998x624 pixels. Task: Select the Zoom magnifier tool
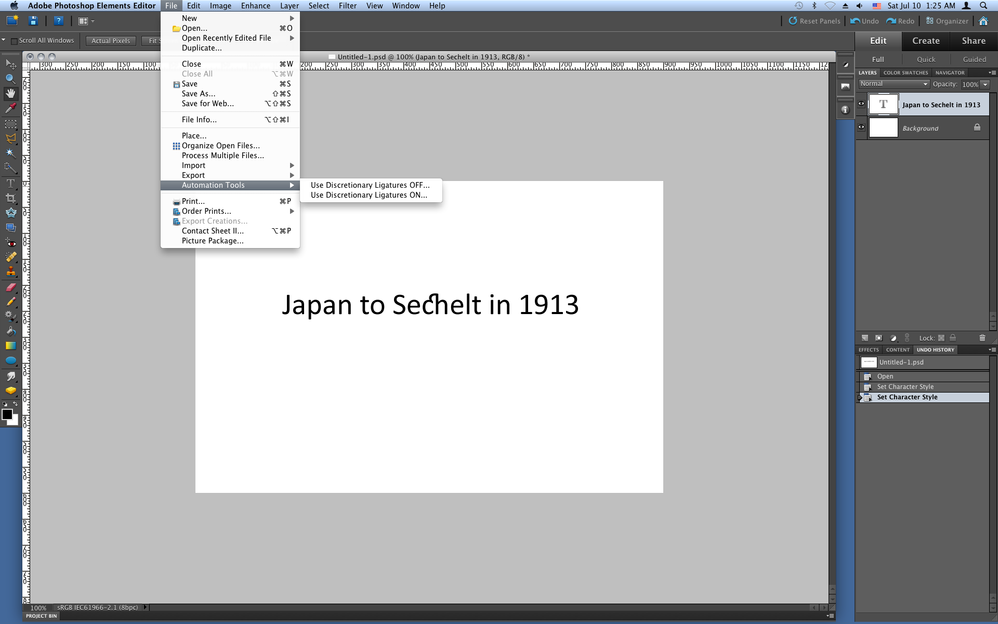point(11,77)
